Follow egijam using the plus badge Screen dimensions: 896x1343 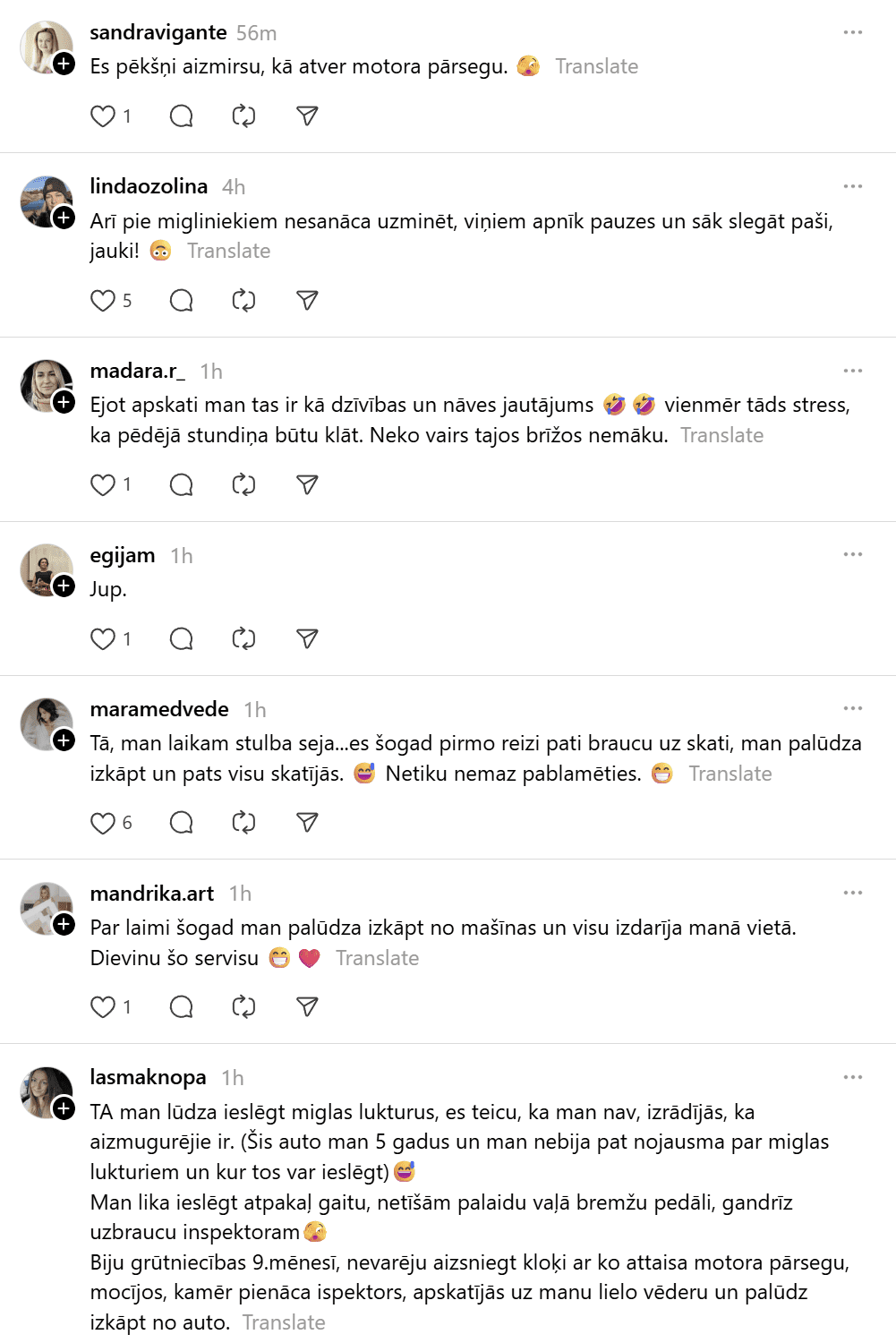(64, 586)
